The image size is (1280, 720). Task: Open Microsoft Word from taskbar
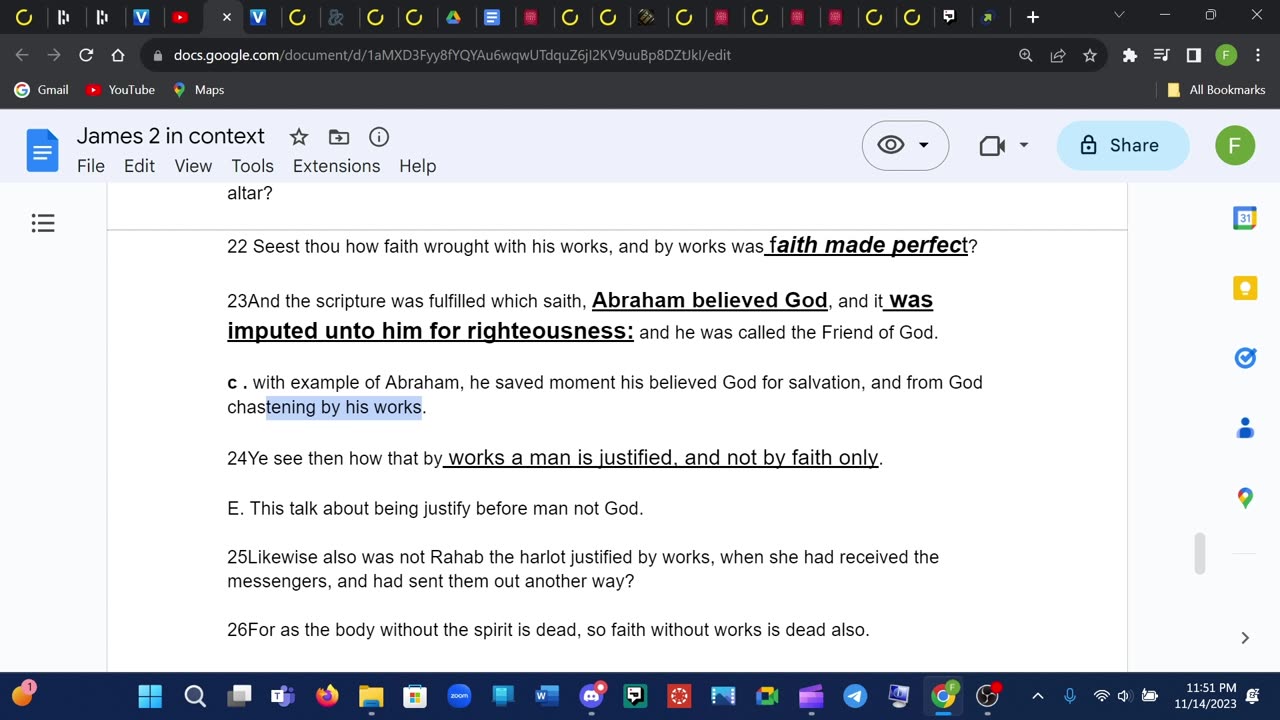point(547,696)
